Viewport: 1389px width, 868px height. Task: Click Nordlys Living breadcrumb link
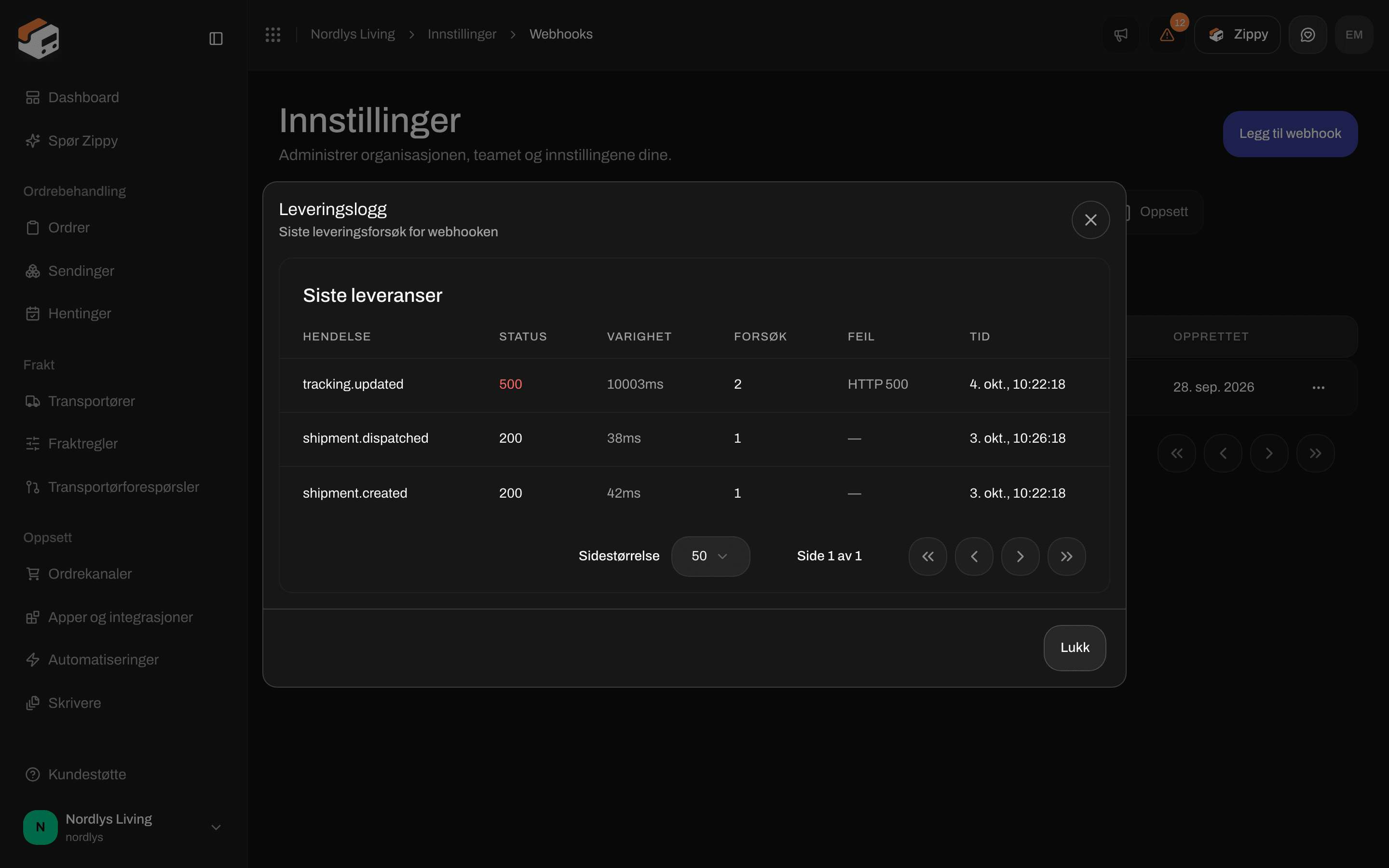tap(353, 34)
